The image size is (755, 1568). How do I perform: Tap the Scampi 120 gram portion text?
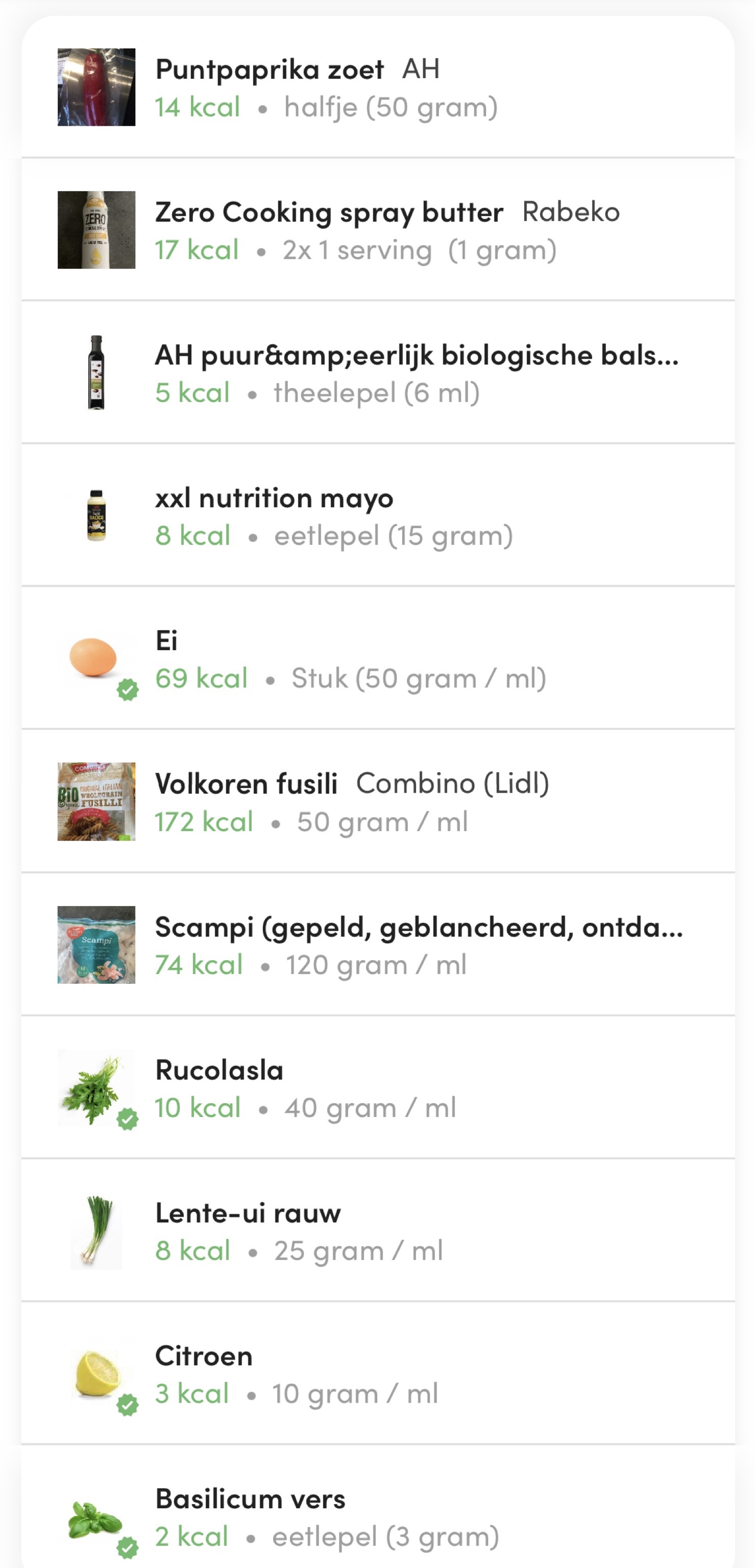click(376, 965)
